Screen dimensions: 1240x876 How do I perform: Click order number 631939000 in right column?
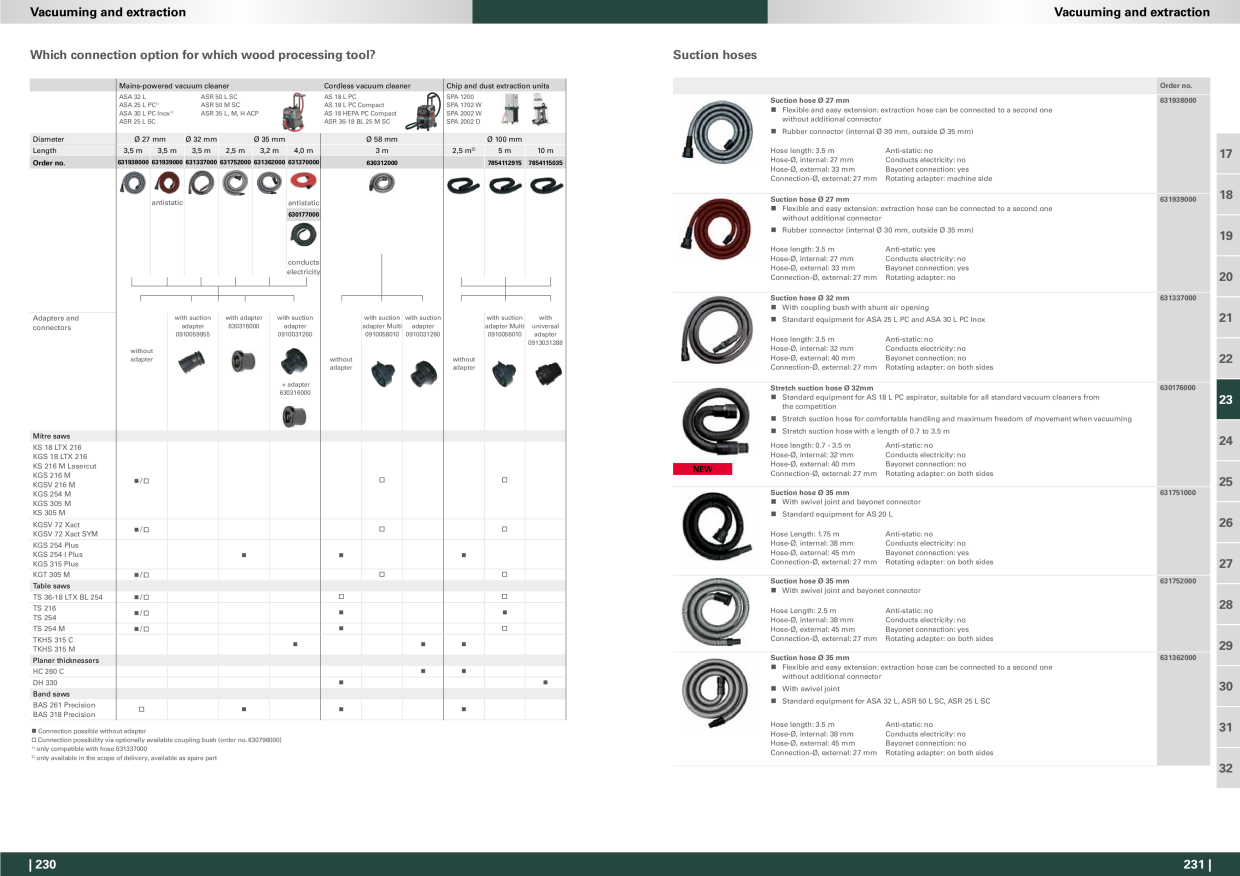1178,200
